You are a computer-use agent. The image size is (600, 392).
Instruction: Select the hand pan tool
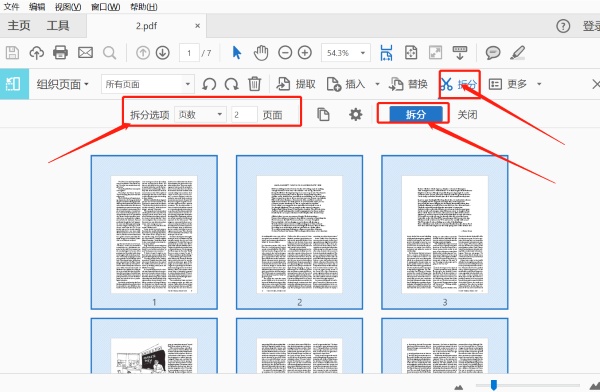261,53
